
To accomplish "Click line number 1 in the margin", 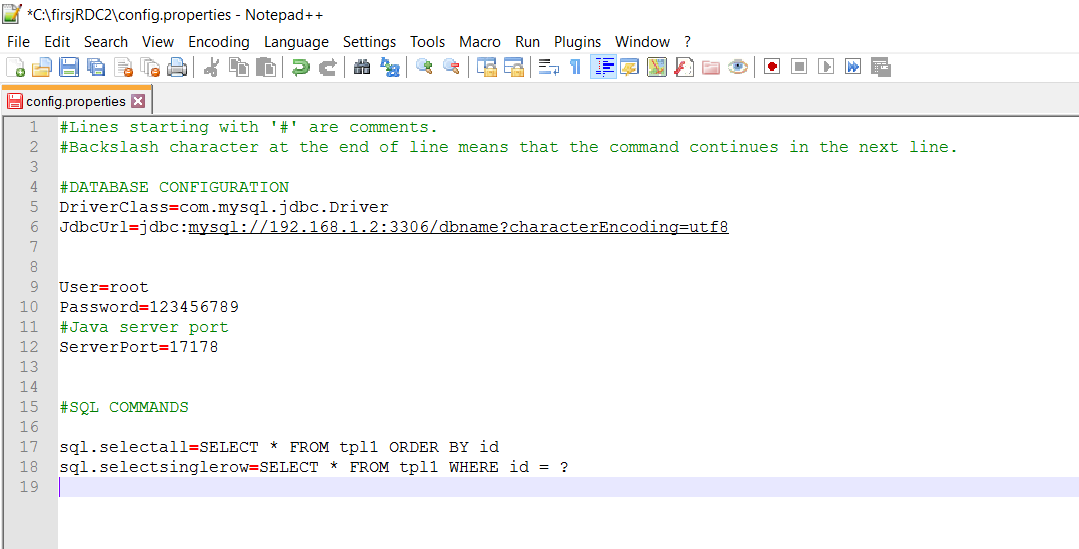I will click(34, 127).
